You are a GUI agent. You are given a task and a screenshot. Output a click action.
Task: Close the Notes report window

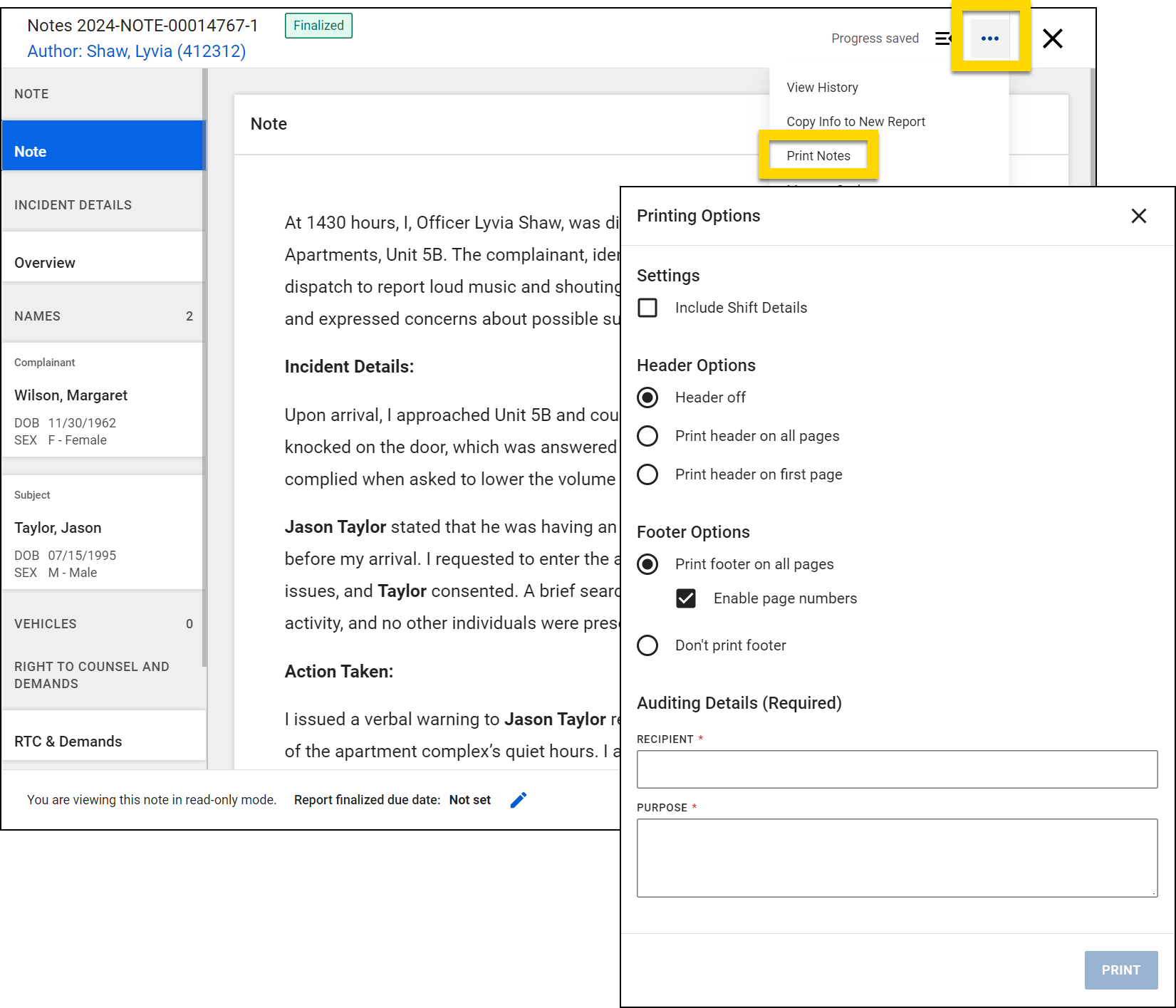pyautogui.click(x=1052, y=38)
